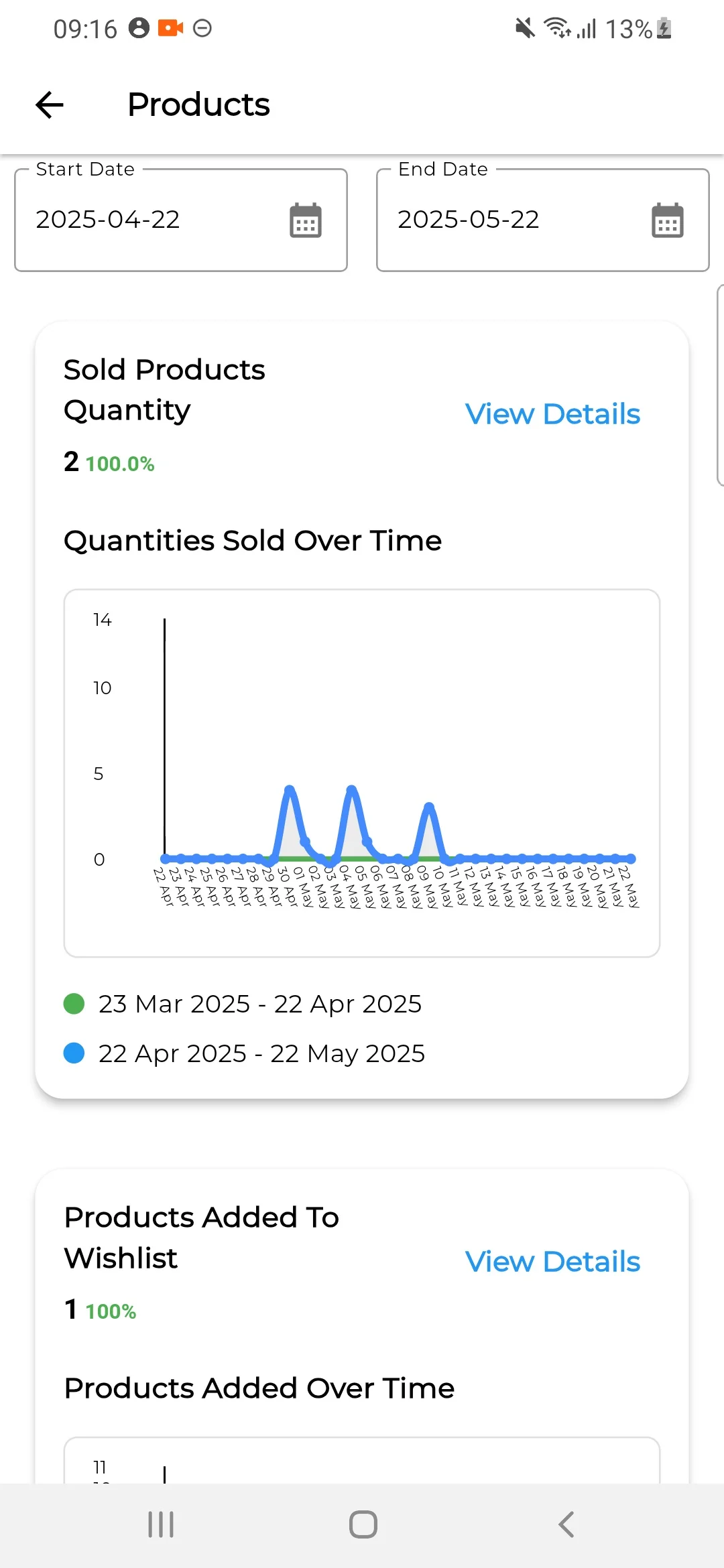
Task: Tap the Quantities Sold Over Time heading
Action: 253,541
